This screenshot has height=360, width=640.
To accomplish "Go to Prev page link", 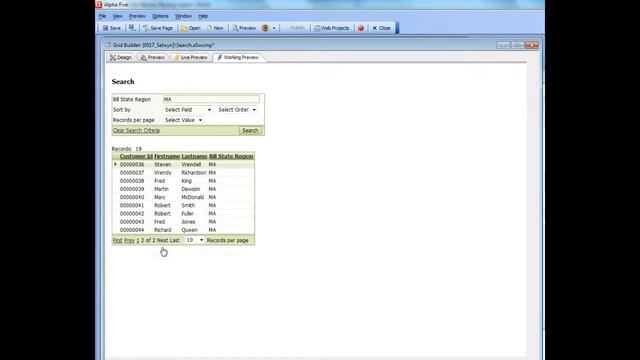I will pyautogui.click(x=129, y=240).
